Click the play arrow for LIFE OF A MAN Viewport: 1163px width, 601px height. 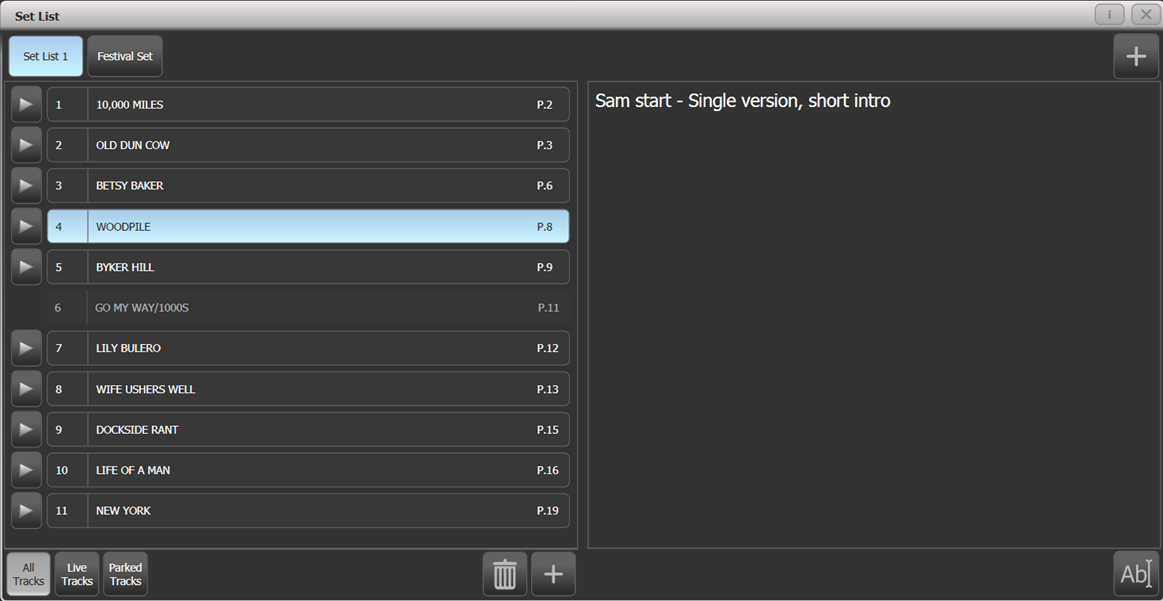click(26, 470)
